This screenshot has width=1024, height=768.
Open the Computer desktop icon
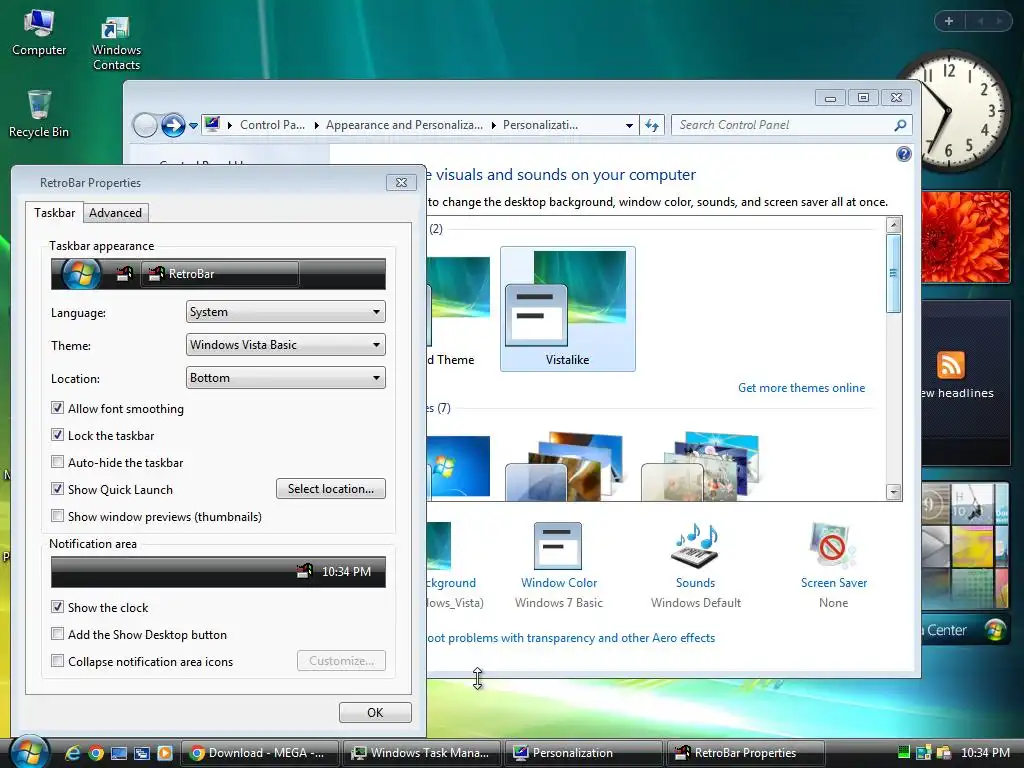[x=39, y=33]
